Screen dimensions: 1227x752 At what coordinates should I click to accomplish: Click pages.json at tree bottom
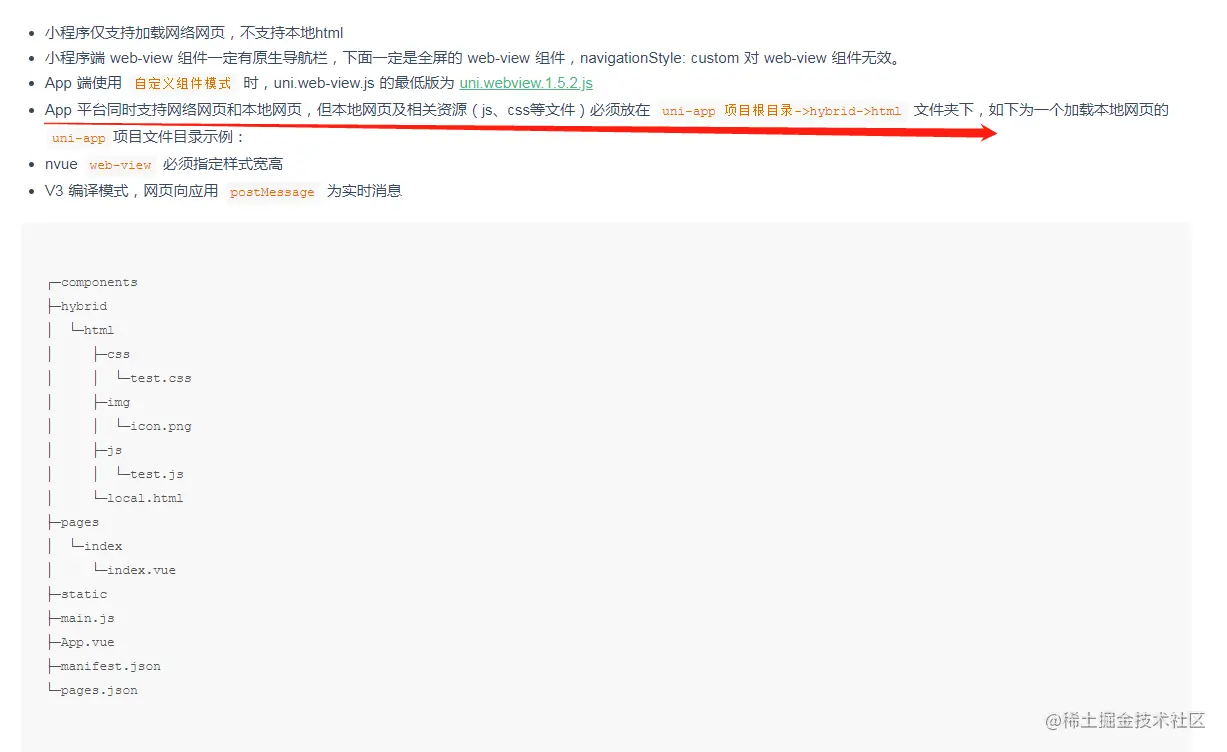(x=99, y=690)
